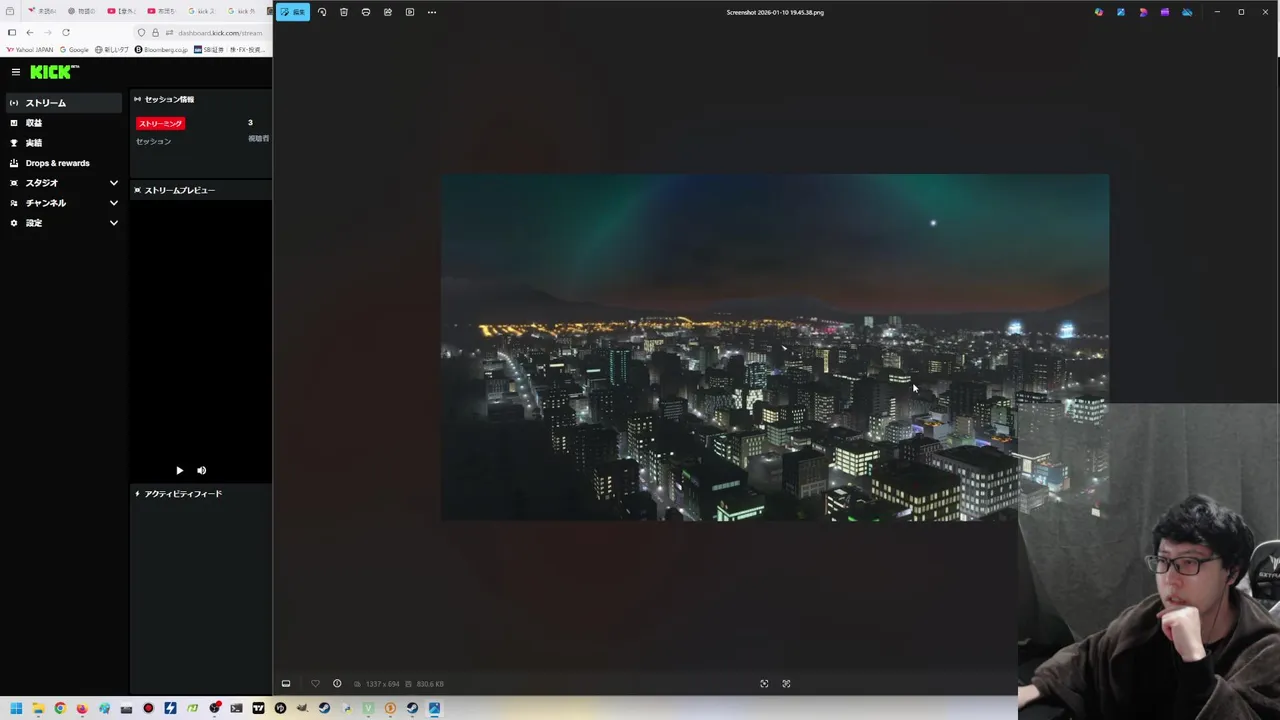Viewport: 1280px width, 720px height.
Task: Open TradingView from taskbar
Action: coord(258,708)
